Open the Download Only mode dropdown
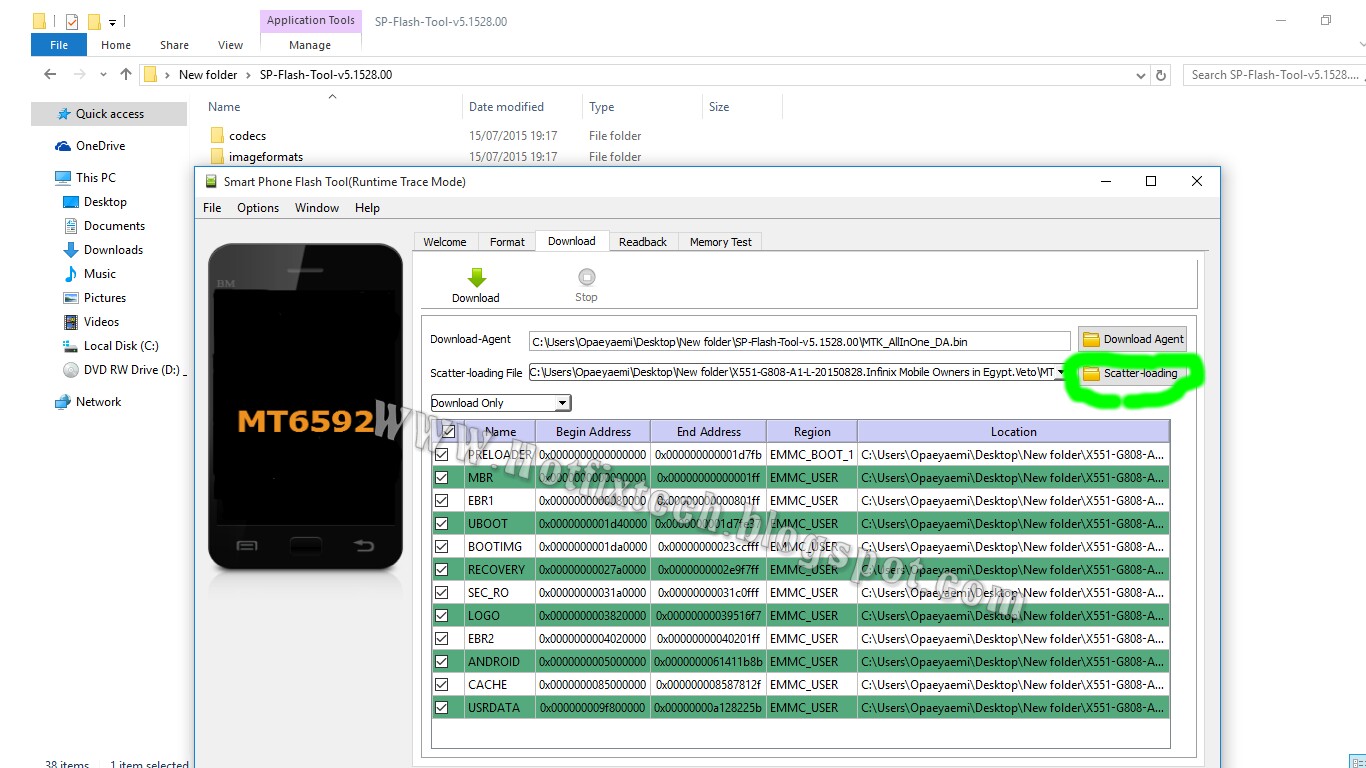The width and height of the screenshot is (1366, 768). pos(563,403)
